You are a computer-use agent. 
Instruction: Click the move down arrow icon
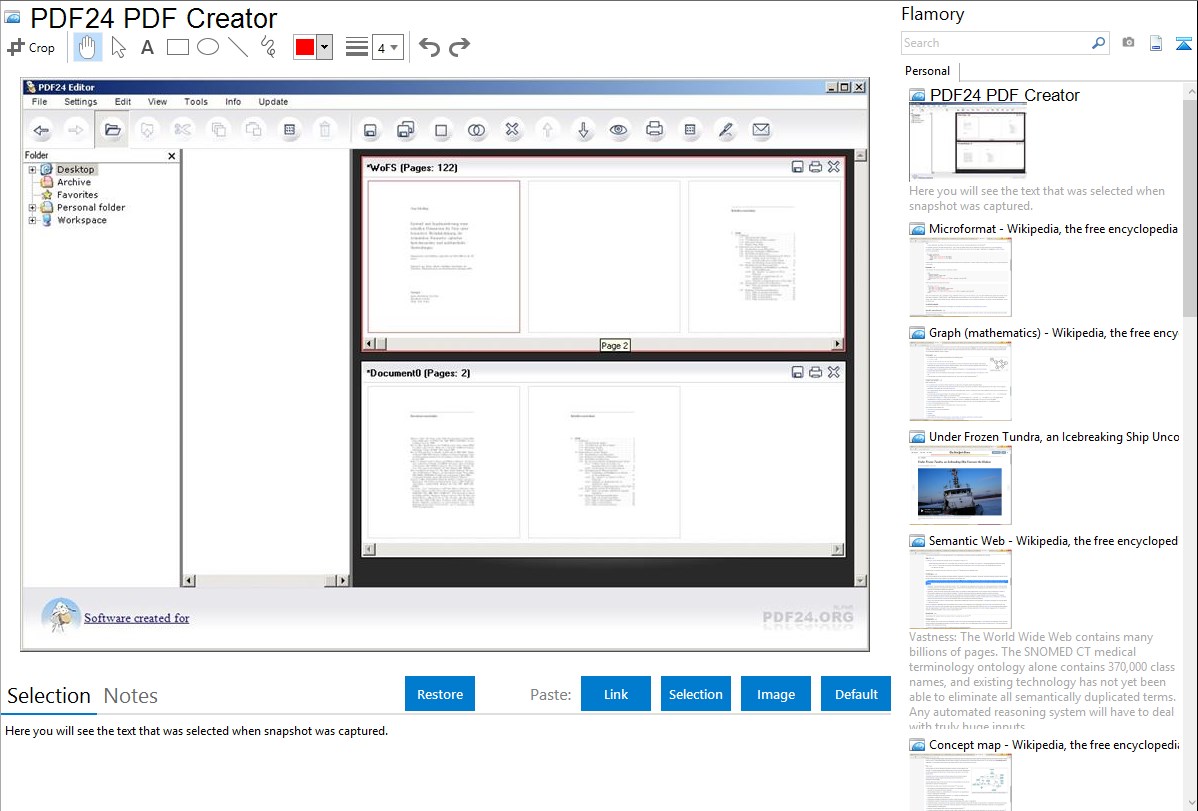click(583, 130)
